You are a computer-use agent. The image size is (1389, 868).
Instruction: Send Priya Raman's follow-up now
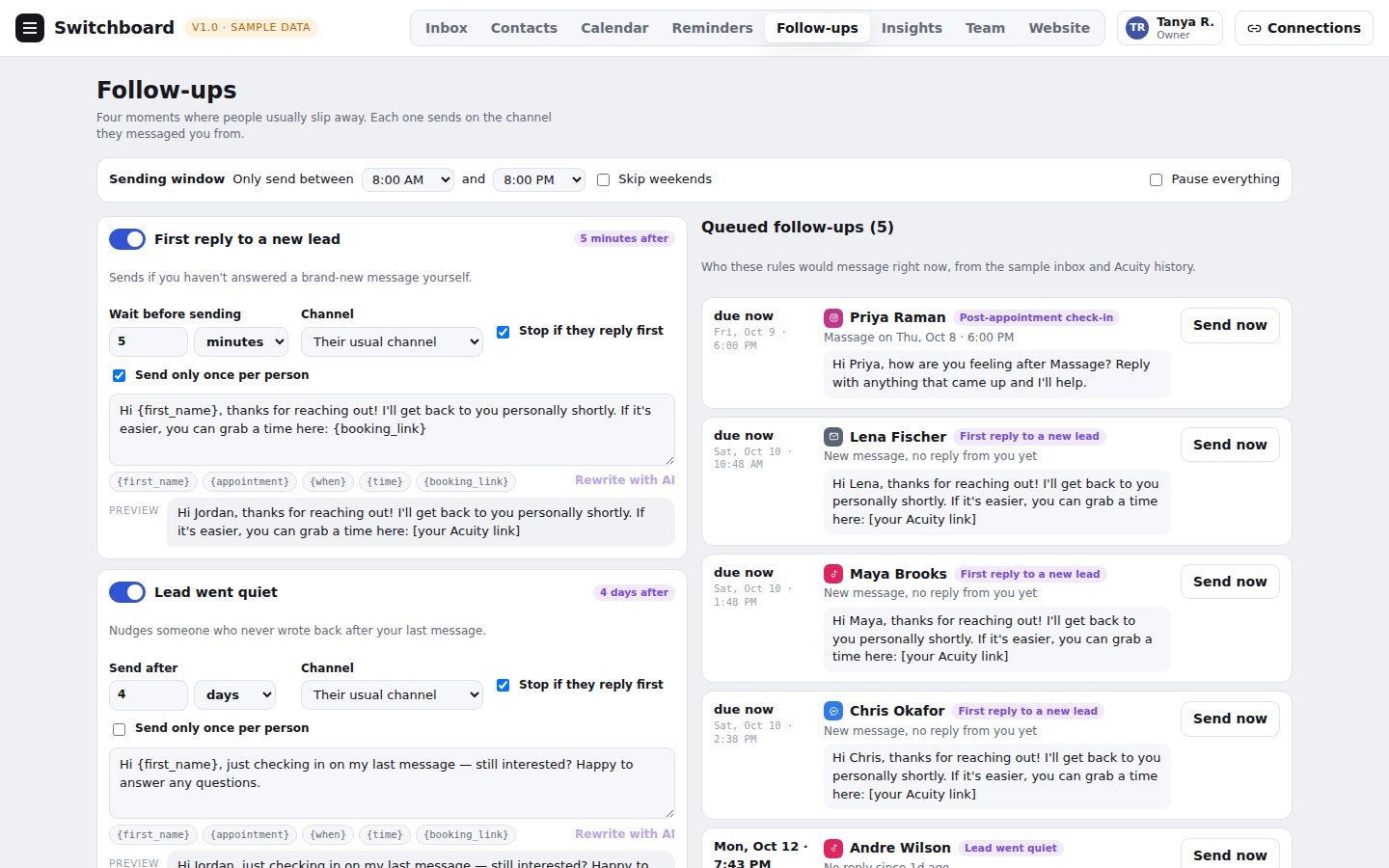pos(1230,325)
